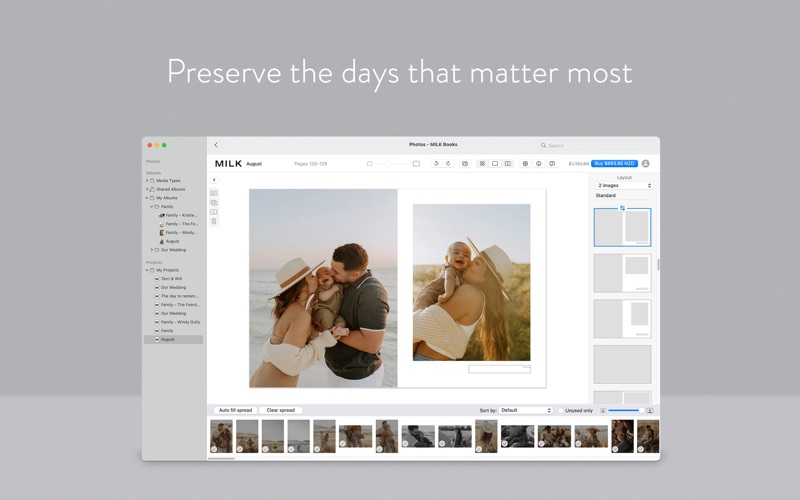
Task: Select the Family - Kristie album
Action: [x=178, y=215]
